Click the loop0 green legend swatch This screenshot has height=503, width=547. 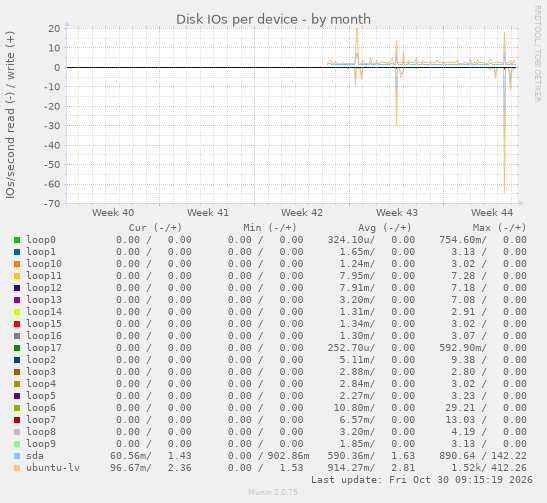pyautogui.click(x=17, y=240)
